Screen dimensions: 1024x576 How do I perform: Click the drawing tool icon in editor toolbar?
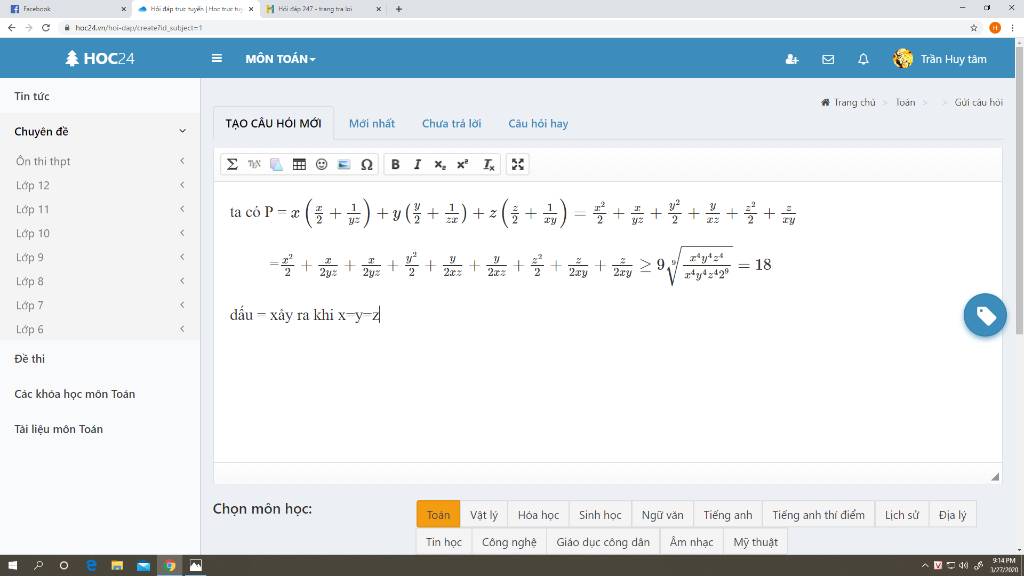pyautogui.click(x=276, y=165)
